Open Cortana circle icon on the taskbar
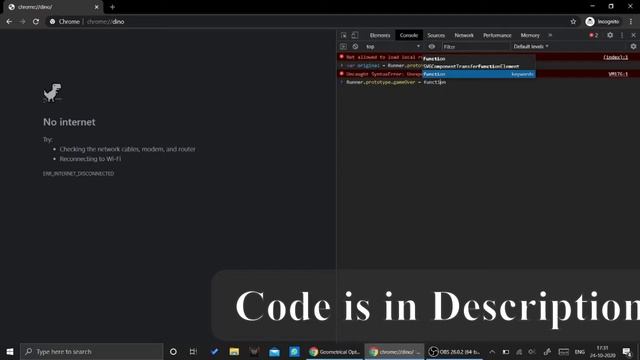Viewport: 640px width, 360px height. coord(173,351)
